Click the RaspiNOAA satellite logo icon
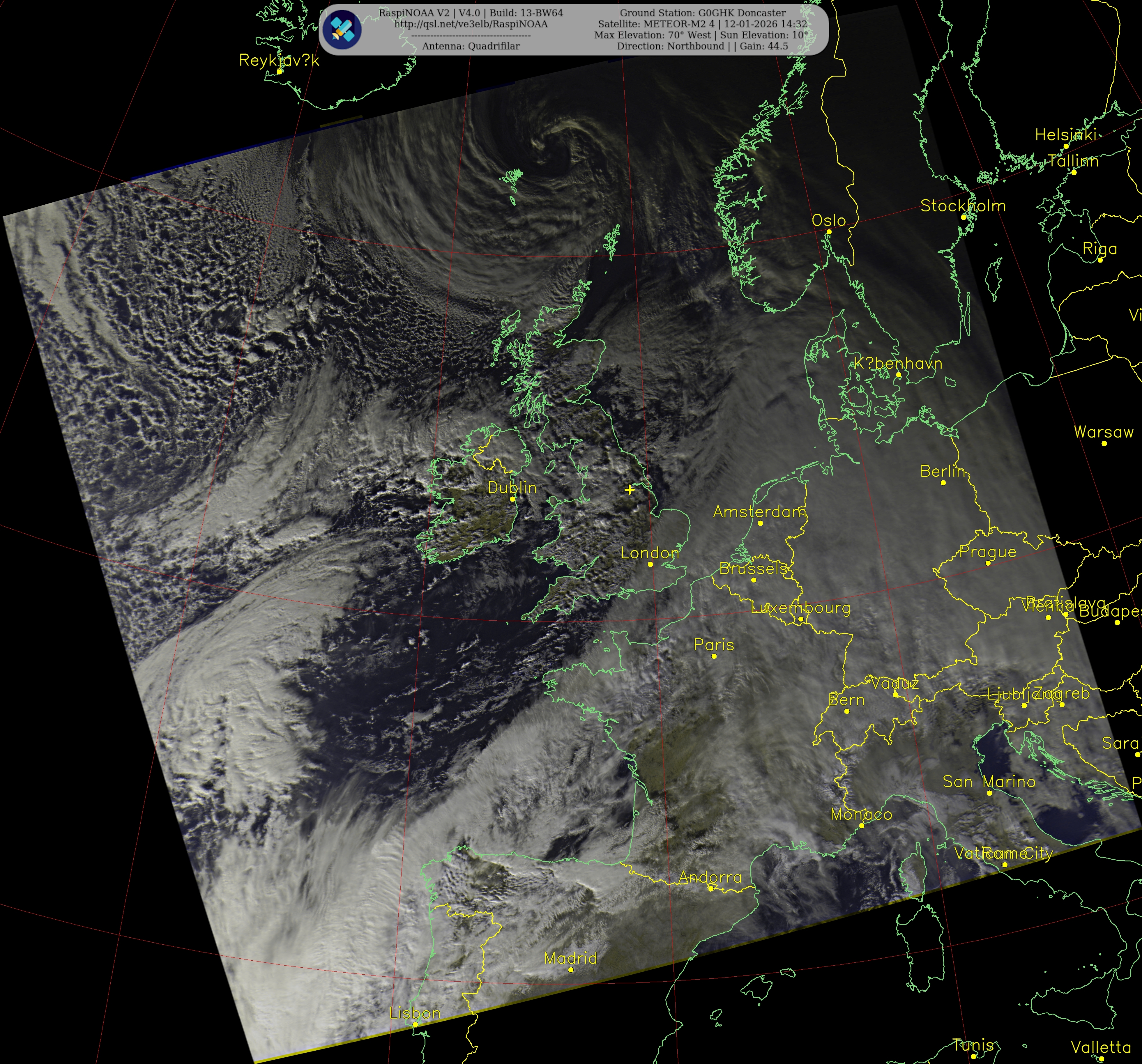Screen dimensions: 1142x1064 pyautogui.click(x=342, y=29)
